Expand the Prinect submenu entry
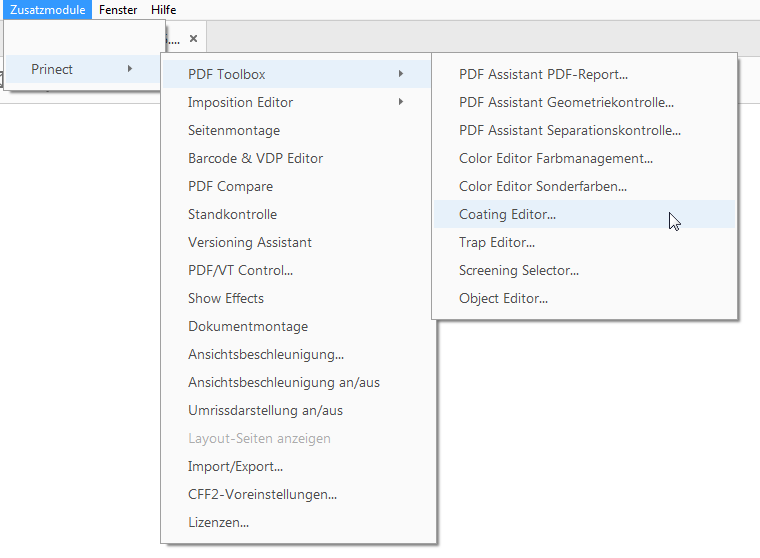This screenshot has width=760, height=558. (x=82, y=69)
